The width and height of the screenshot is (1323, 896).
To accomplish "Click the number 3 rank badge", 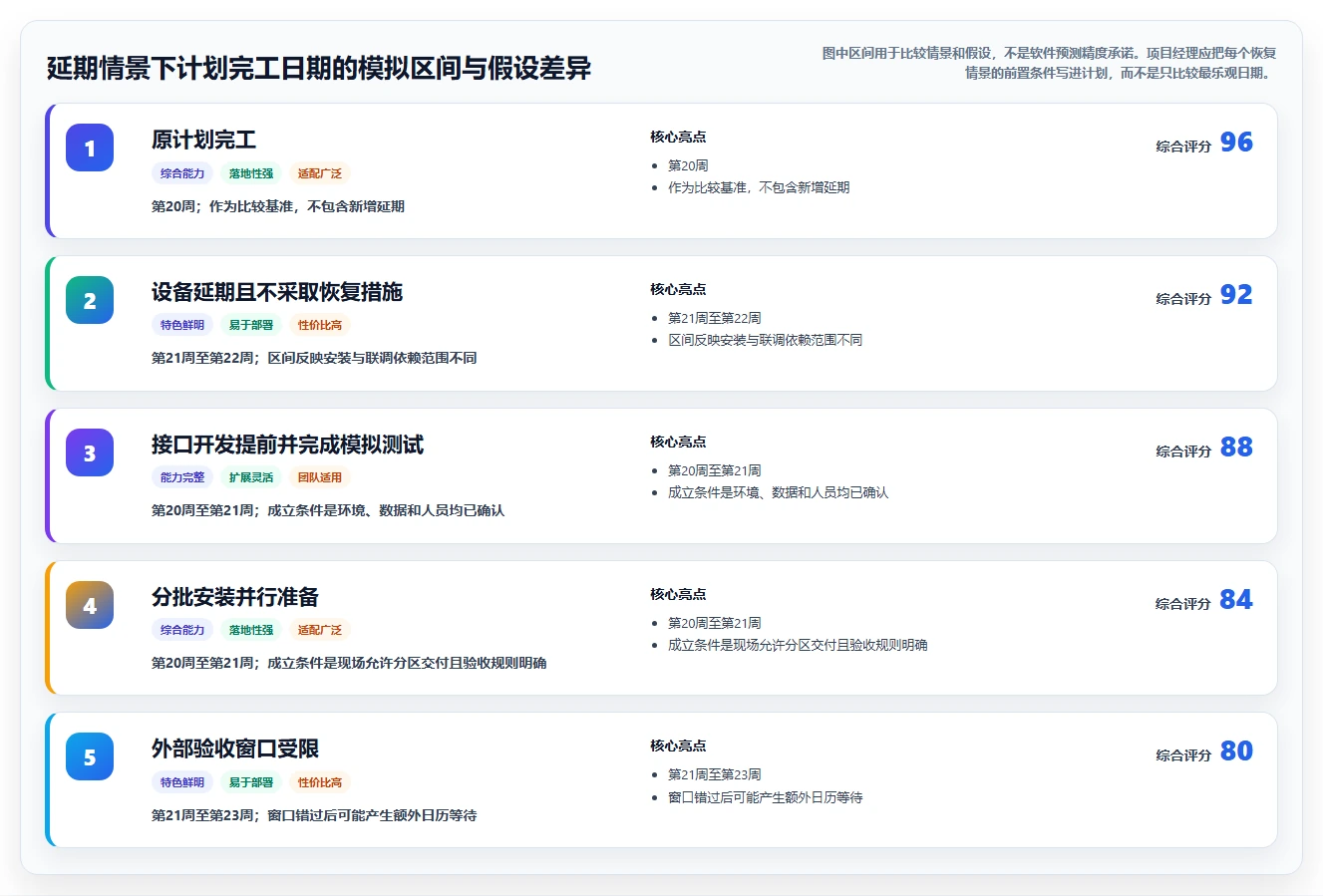I will pos(90,452).
